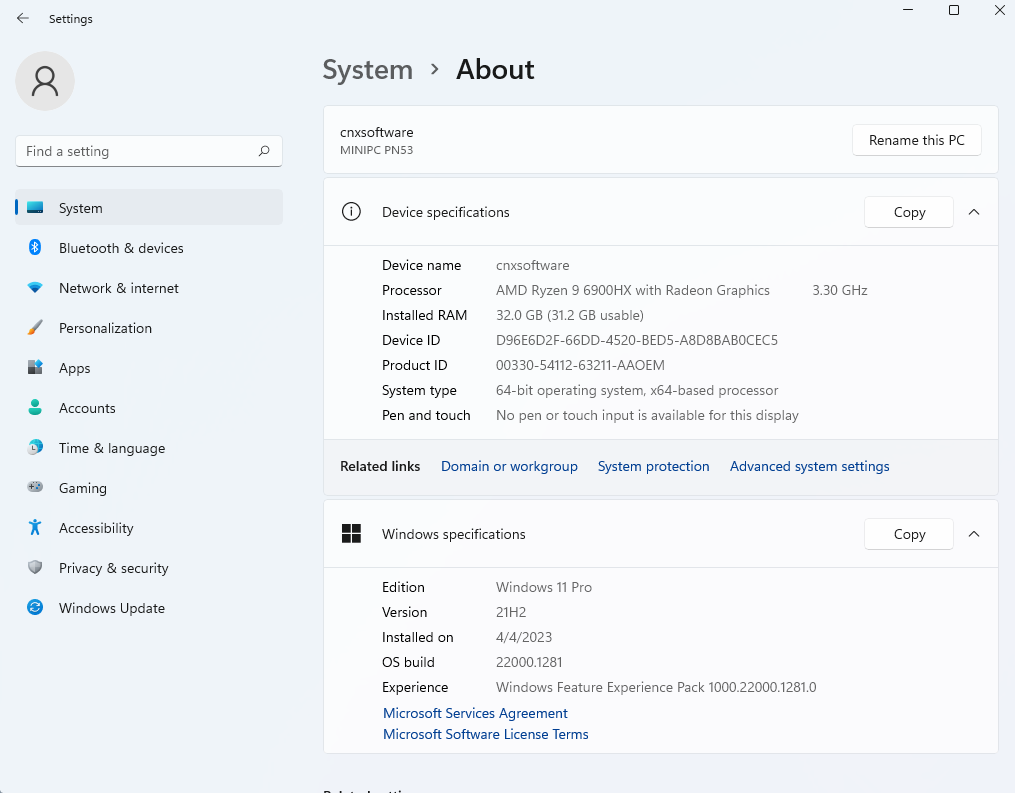Click the info icon by Device specifications

pos(351,212)
